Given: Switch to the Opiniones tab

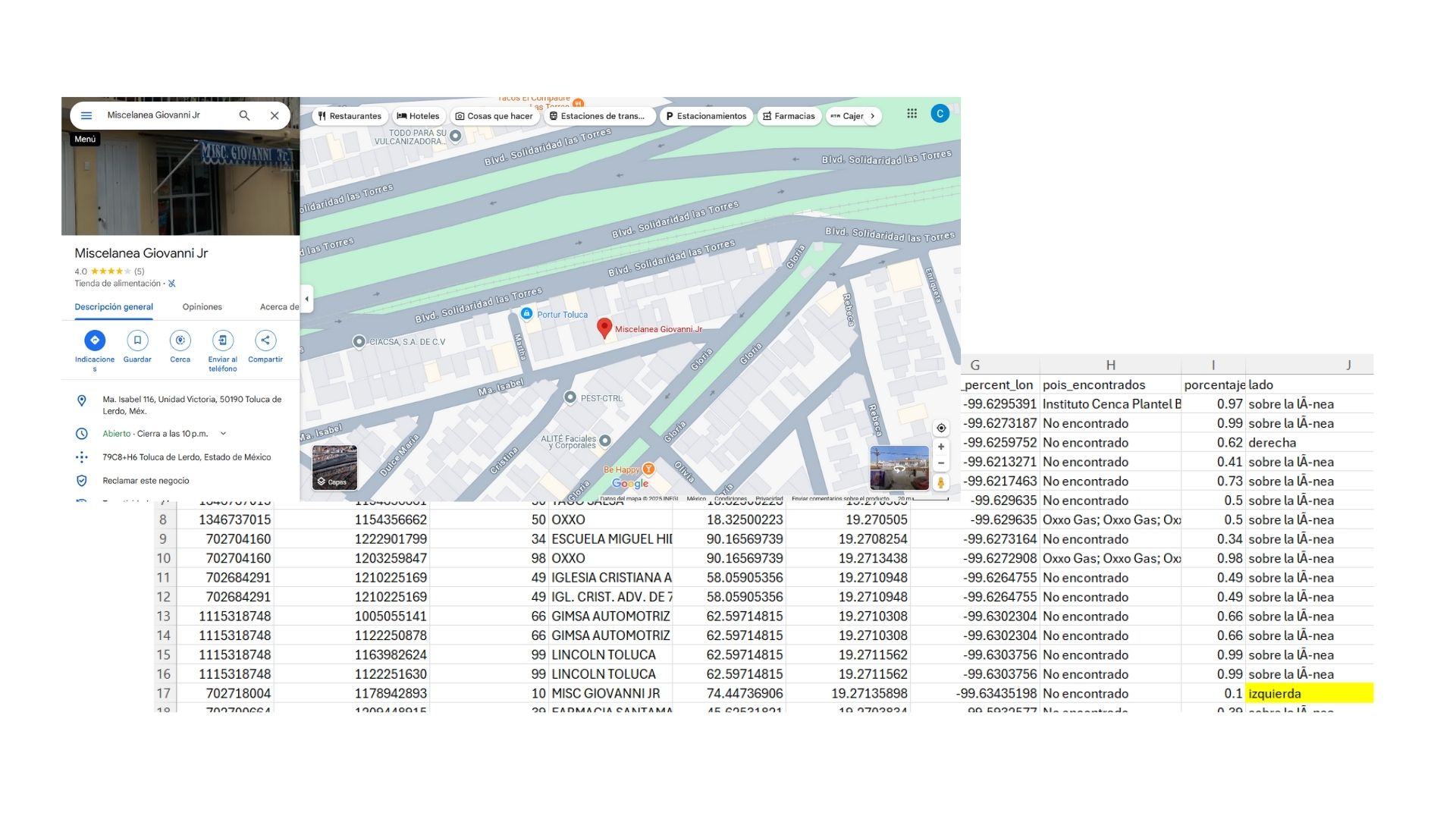Looking at the screenshot, I should [x=202, y=307].
